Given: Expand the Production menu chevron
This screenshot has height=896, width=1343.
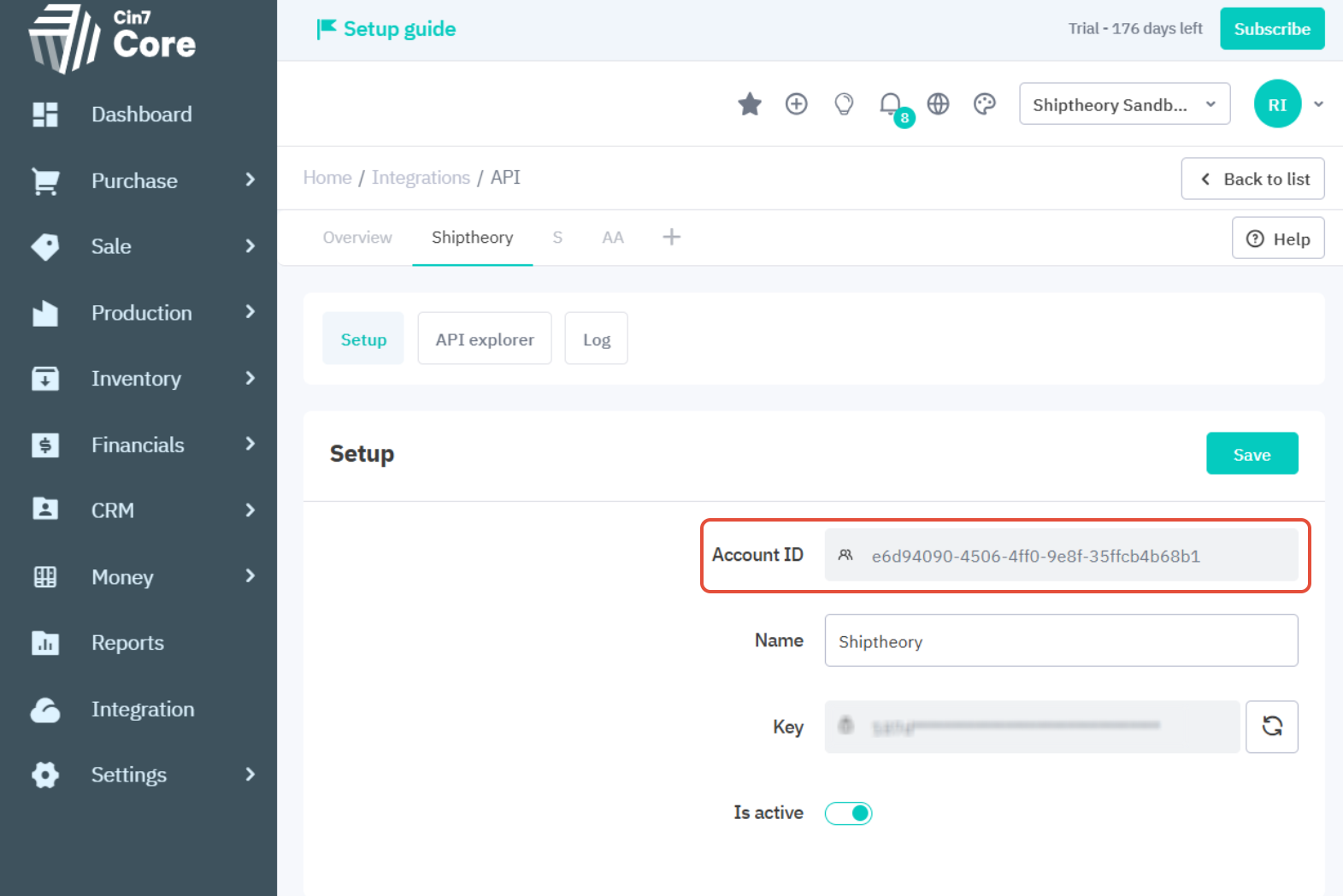Looking at the screenshot, I should [250, 312].
